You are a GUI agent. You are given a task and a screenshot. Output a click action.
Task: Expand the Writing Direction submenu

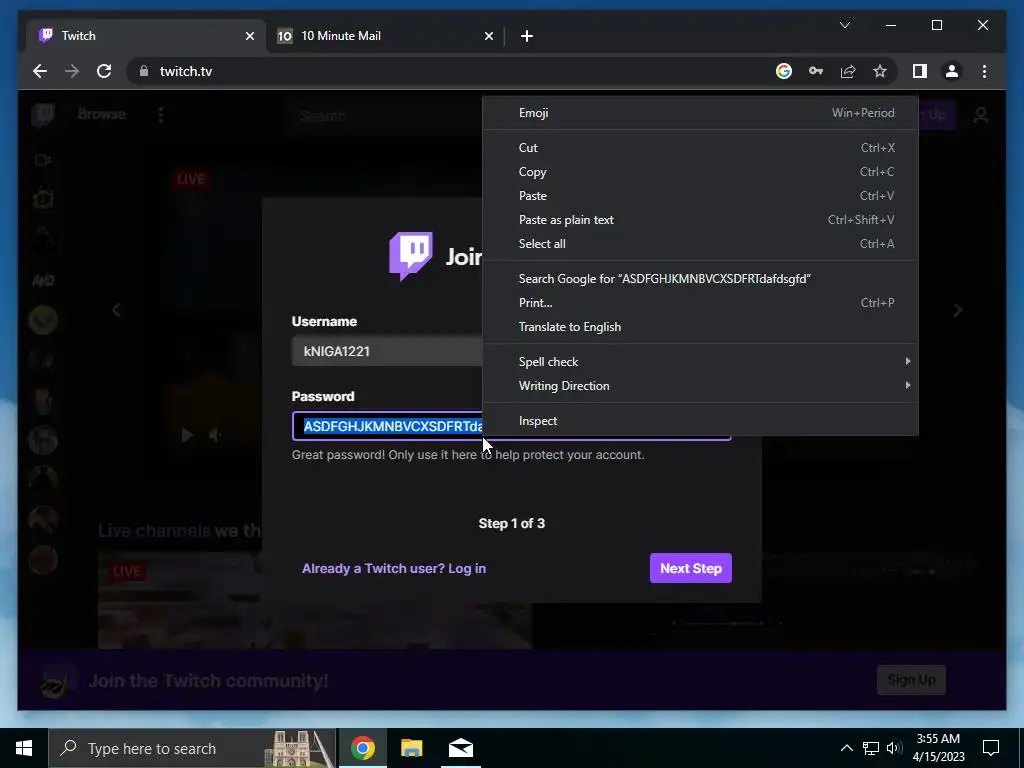click(700, 386)
